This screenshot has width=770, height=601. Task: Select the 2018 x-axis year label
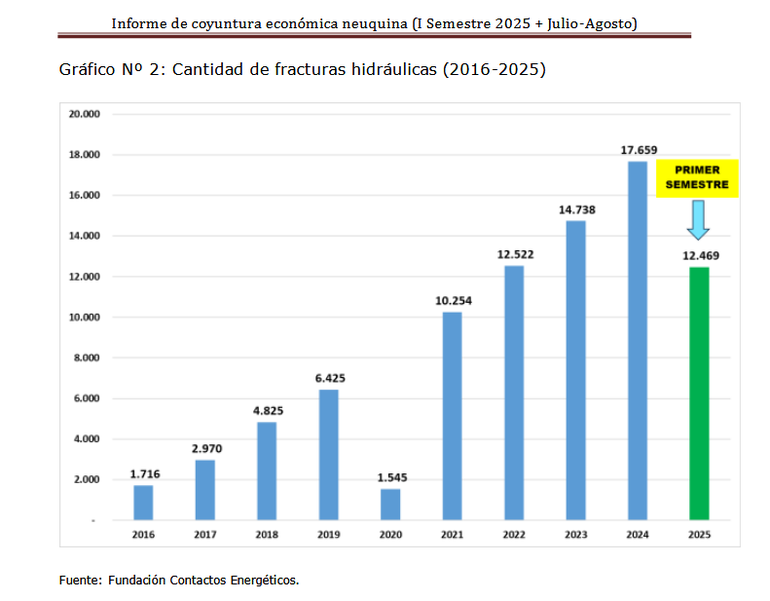tap(267, 535)
